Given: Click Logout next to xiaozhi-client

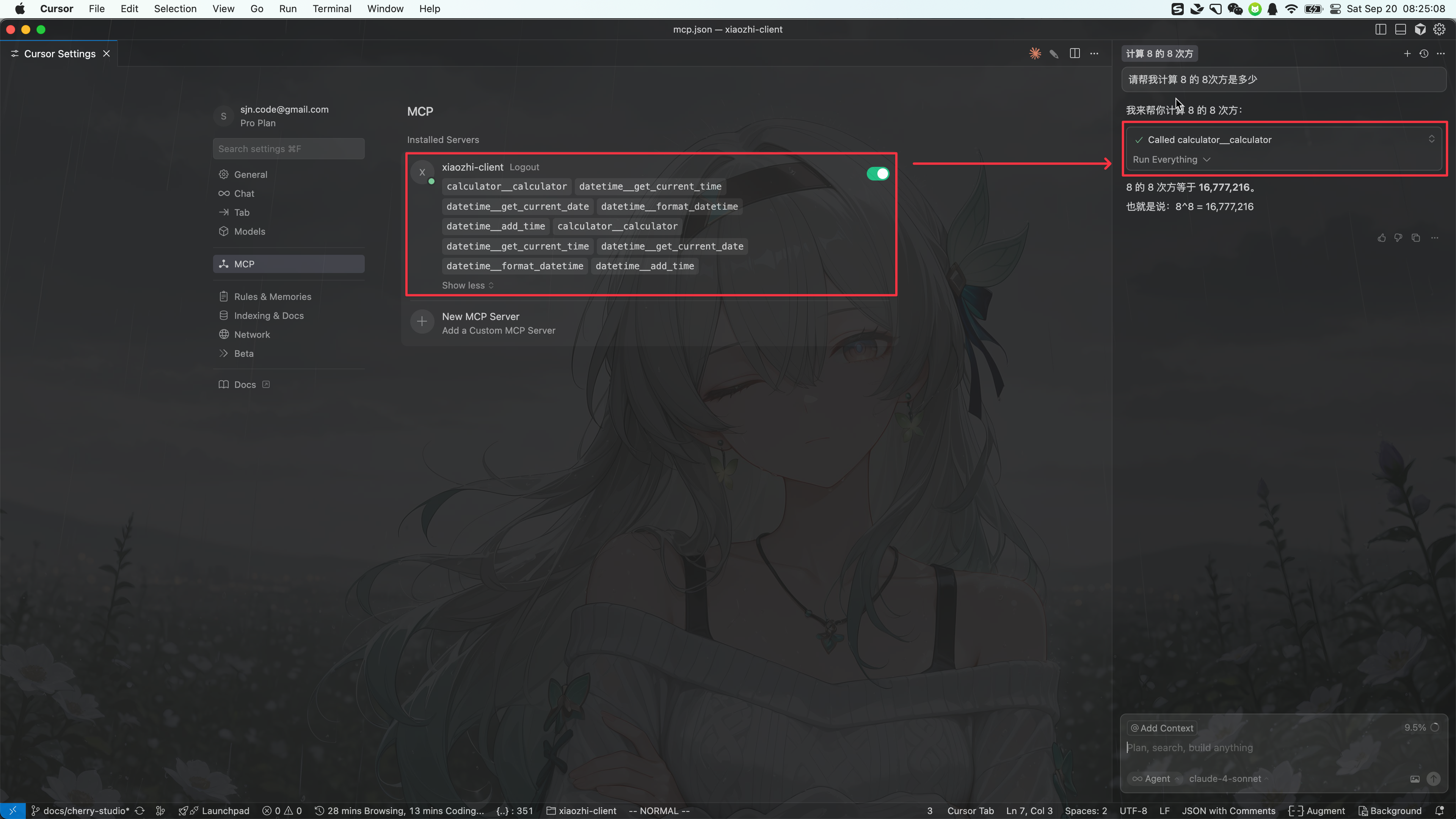Looking at the screenshot, I should [524, 167].
